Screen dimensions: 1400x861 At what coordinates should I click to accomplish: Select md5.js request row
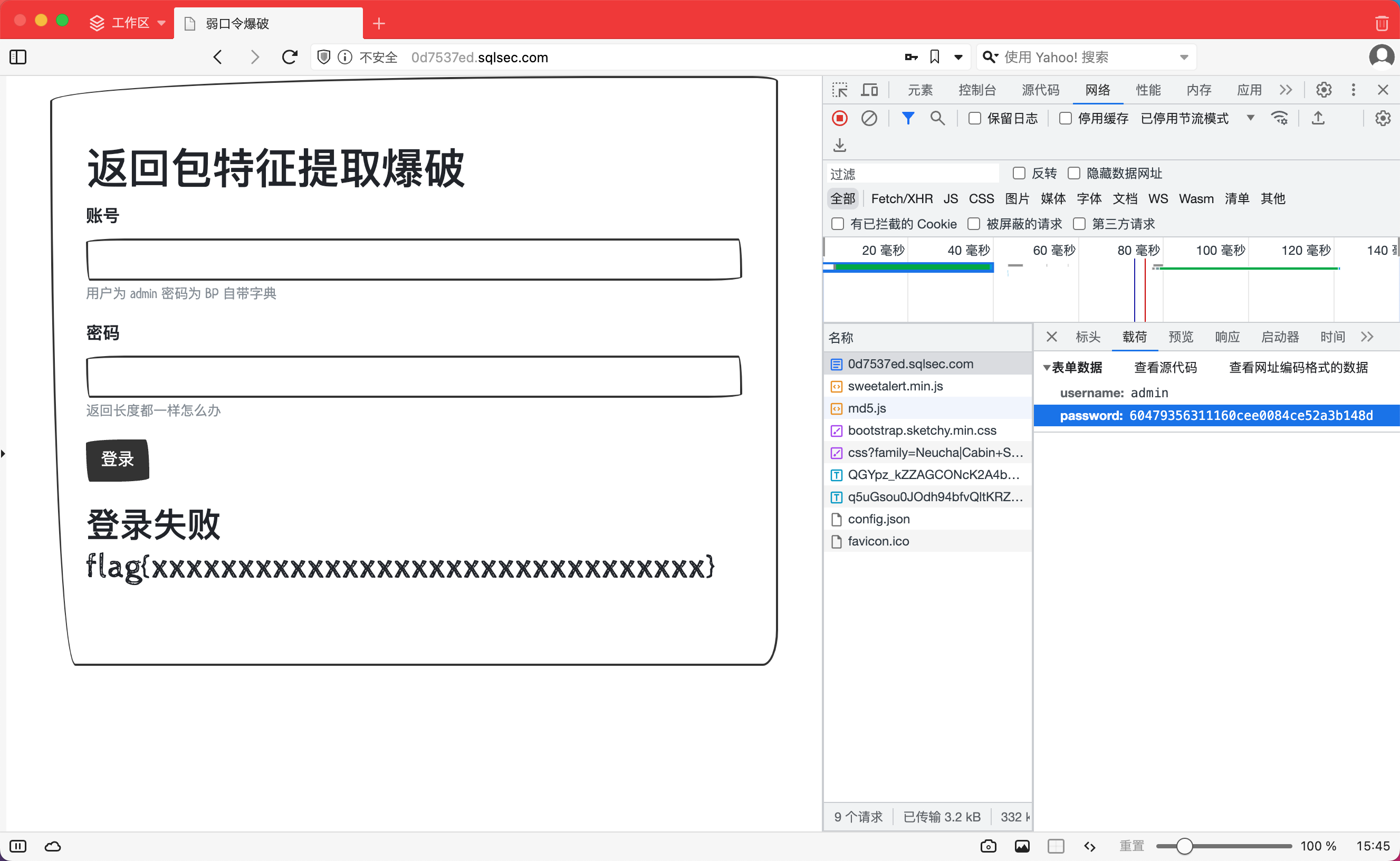pos(928,408)
